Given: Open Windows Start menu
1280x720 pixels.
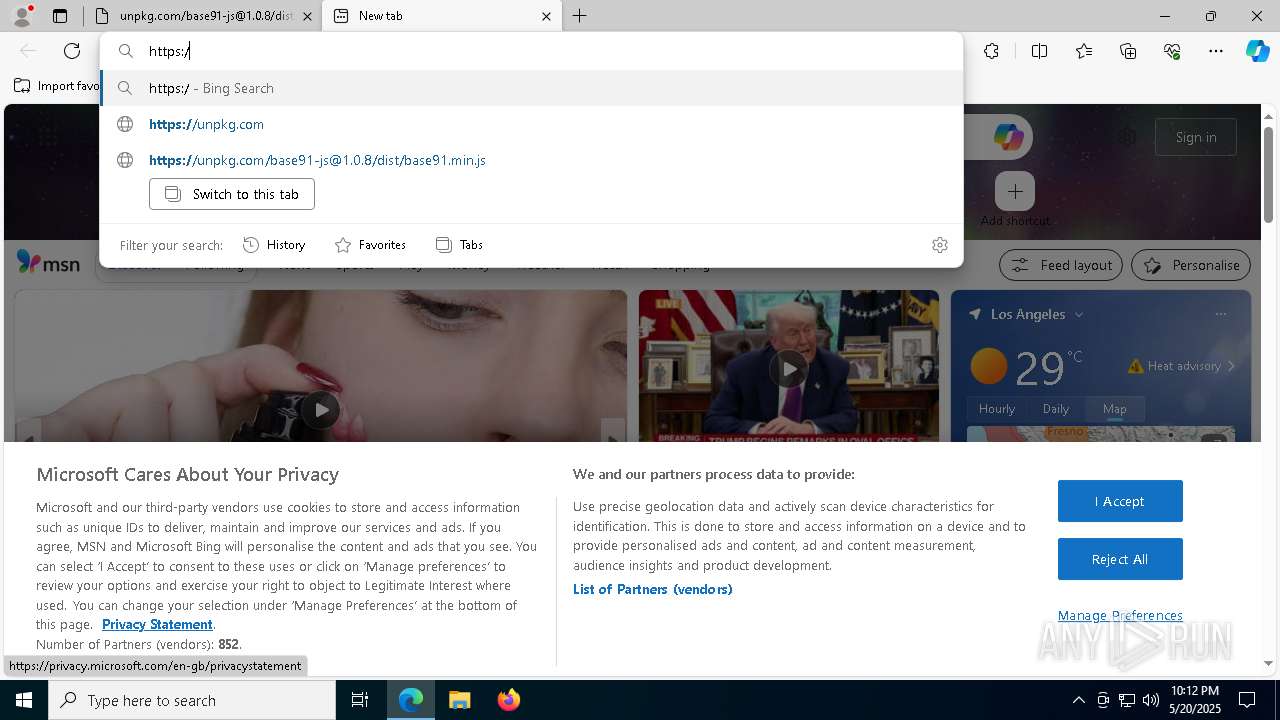Looking at the screenshot, I should click(24, 700).
